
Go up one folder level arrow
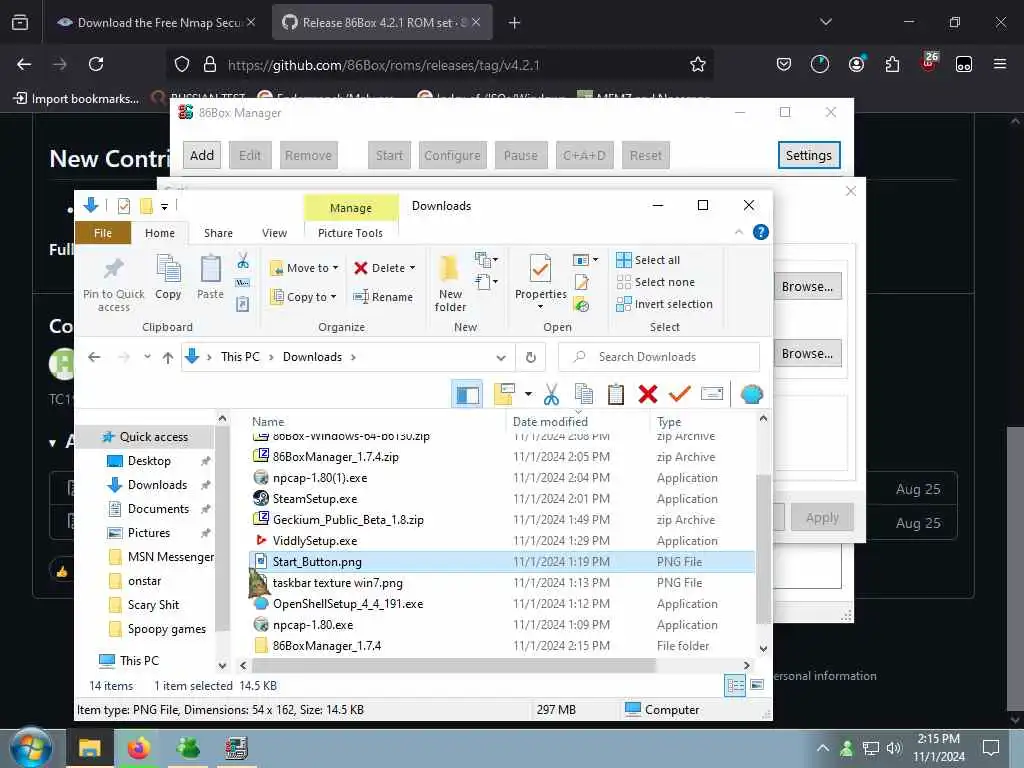tap(168, 357)
